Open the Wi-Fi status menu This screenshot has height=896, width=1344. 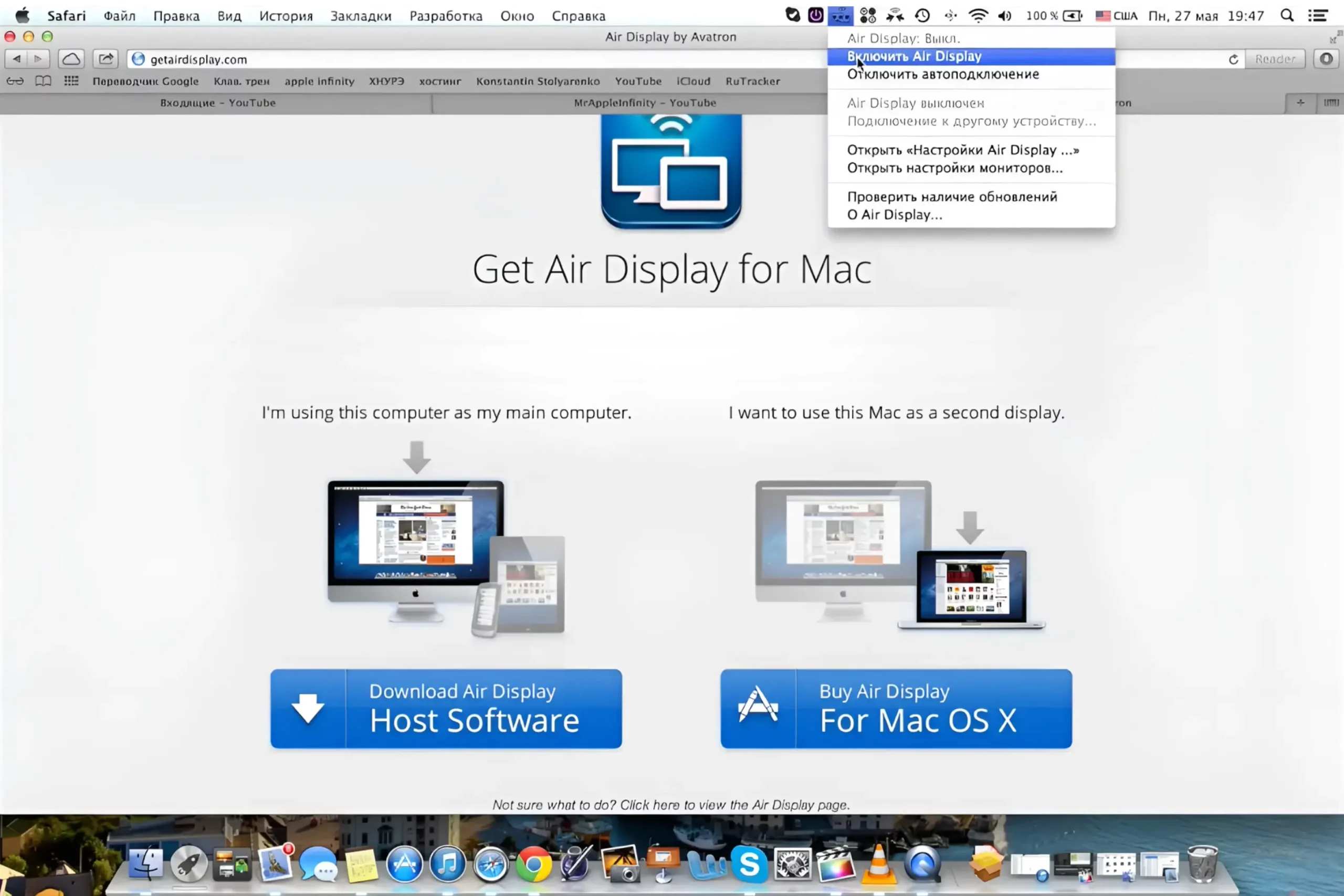click(x=978, y=15)
